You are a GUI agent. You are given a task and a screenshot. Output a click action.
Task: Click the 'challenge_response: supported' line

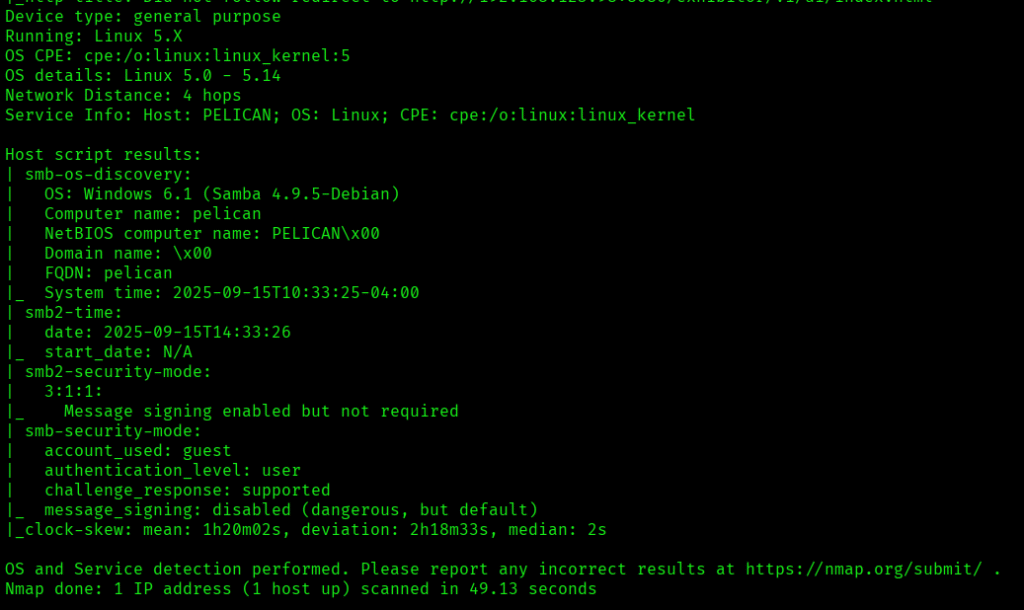pyautogui.click(x=187, y=490)
